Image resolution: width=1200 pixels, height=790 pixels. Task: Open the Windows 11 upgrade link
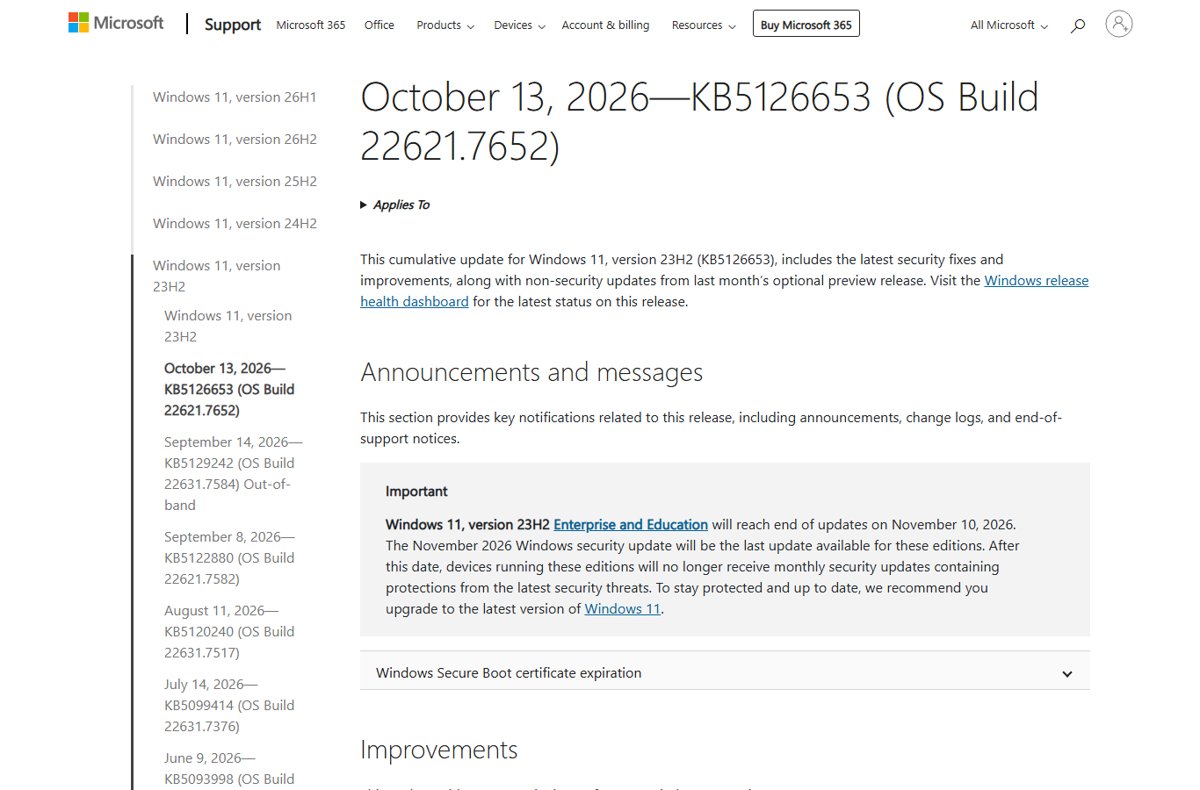point(622,608)
